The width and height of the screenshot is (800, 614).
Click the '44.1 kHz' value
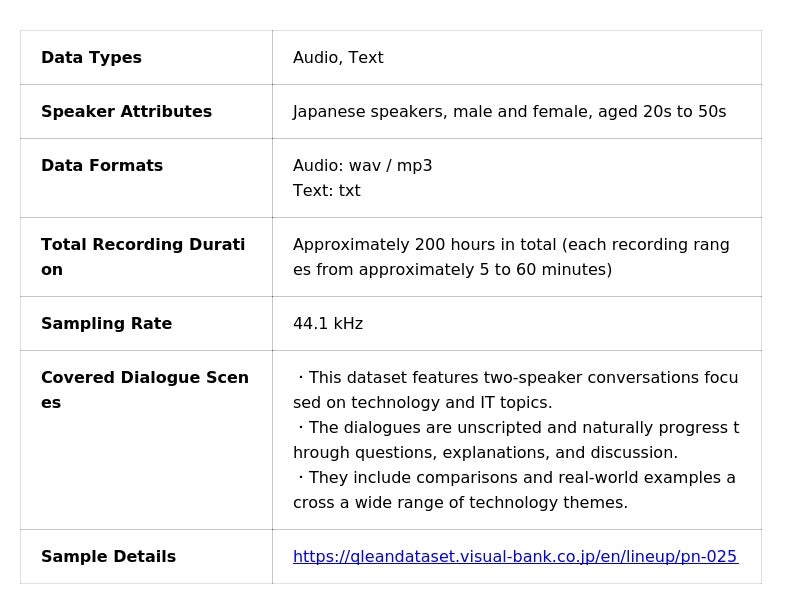point(328,324)
